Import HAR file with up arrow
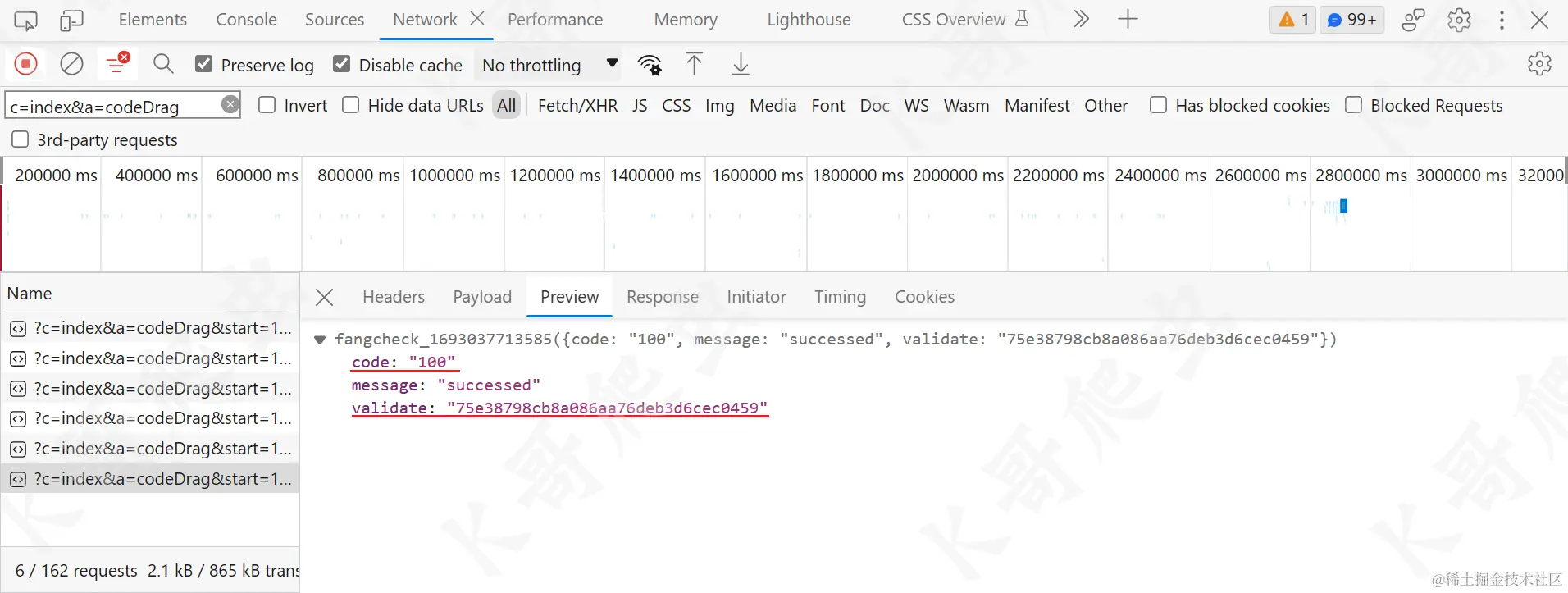 tap(694, 63)
